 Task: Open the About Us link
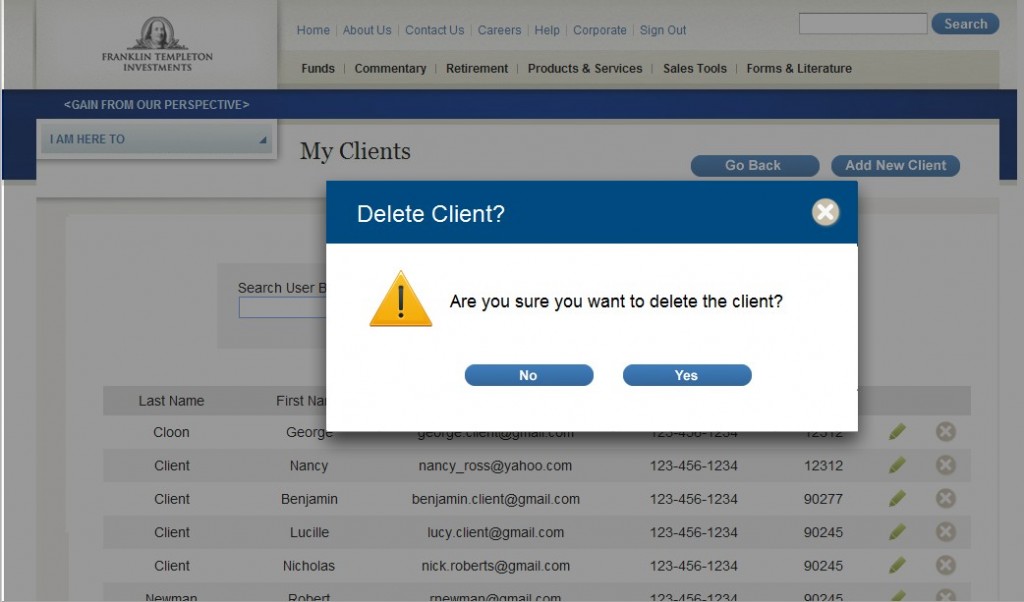tap(367, 30)
